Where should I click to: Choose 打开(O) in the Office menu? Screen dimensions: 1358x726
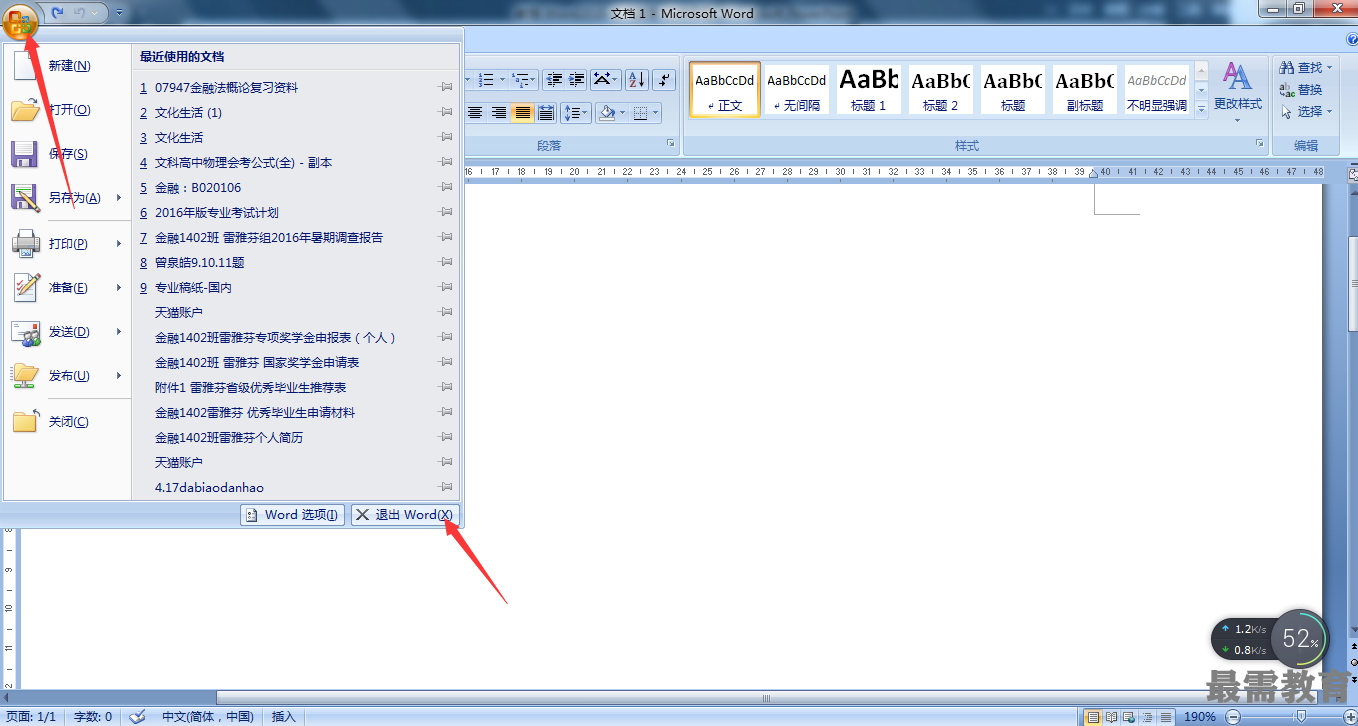pos(68,110)
